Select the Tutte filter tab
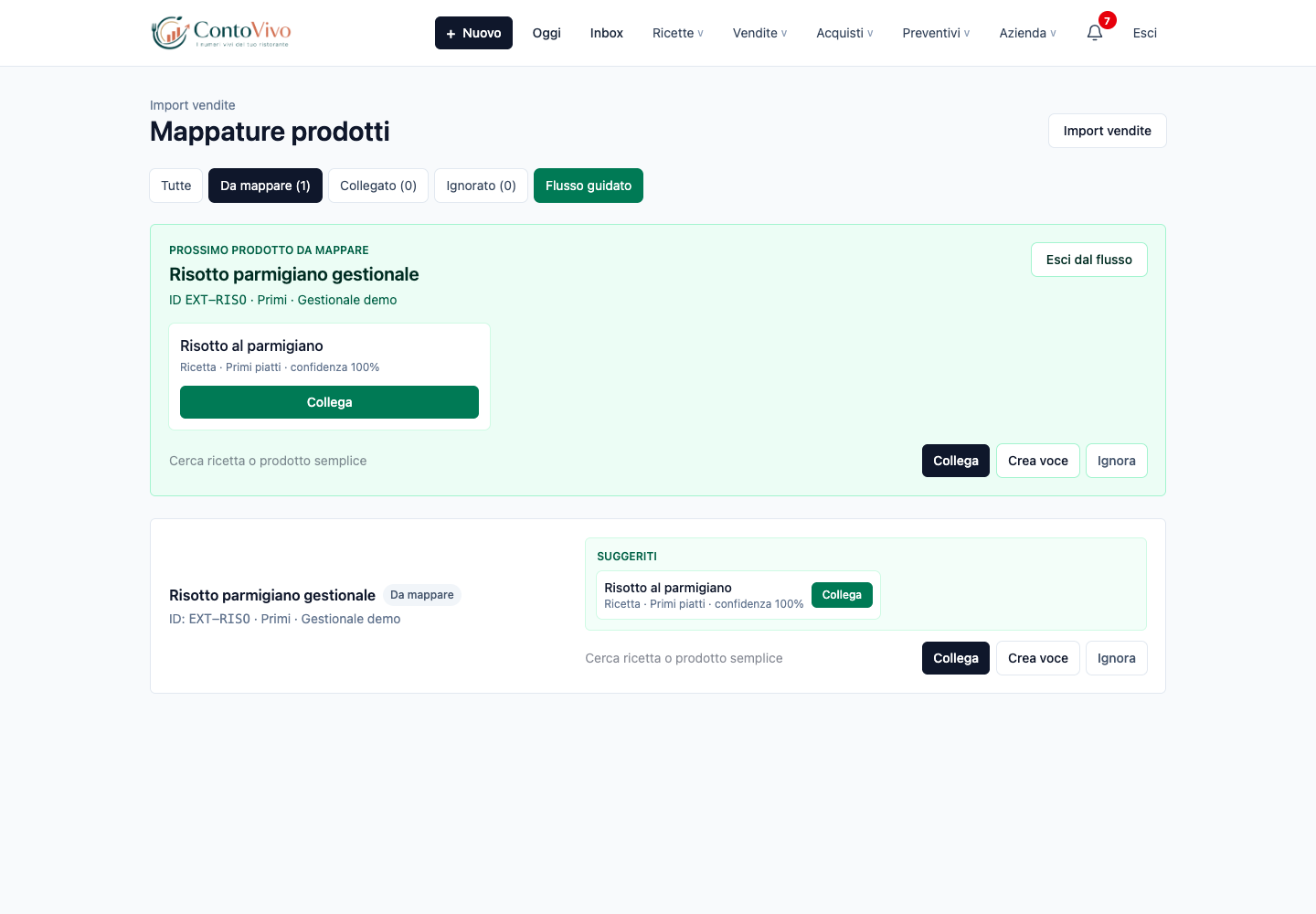The width and height of the screenshot is (1316, 914). [x=176, y=186]
